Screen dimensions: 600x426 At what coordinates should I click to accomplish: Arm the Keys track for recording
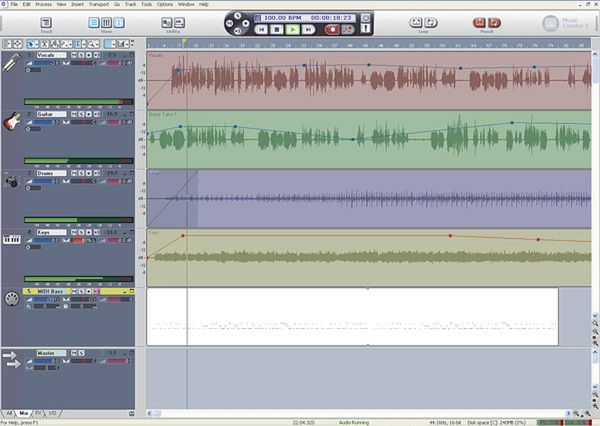point(89,232)
